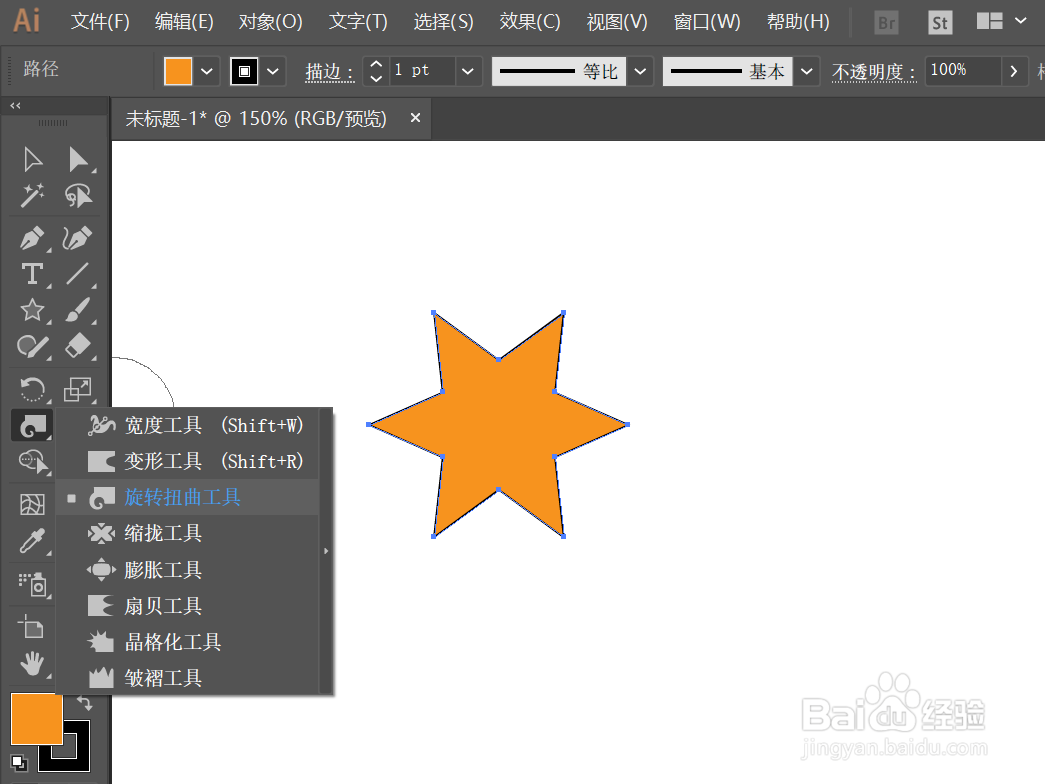
Task: Select the Paintbrush tool
Action: click(x=79, y=311)
